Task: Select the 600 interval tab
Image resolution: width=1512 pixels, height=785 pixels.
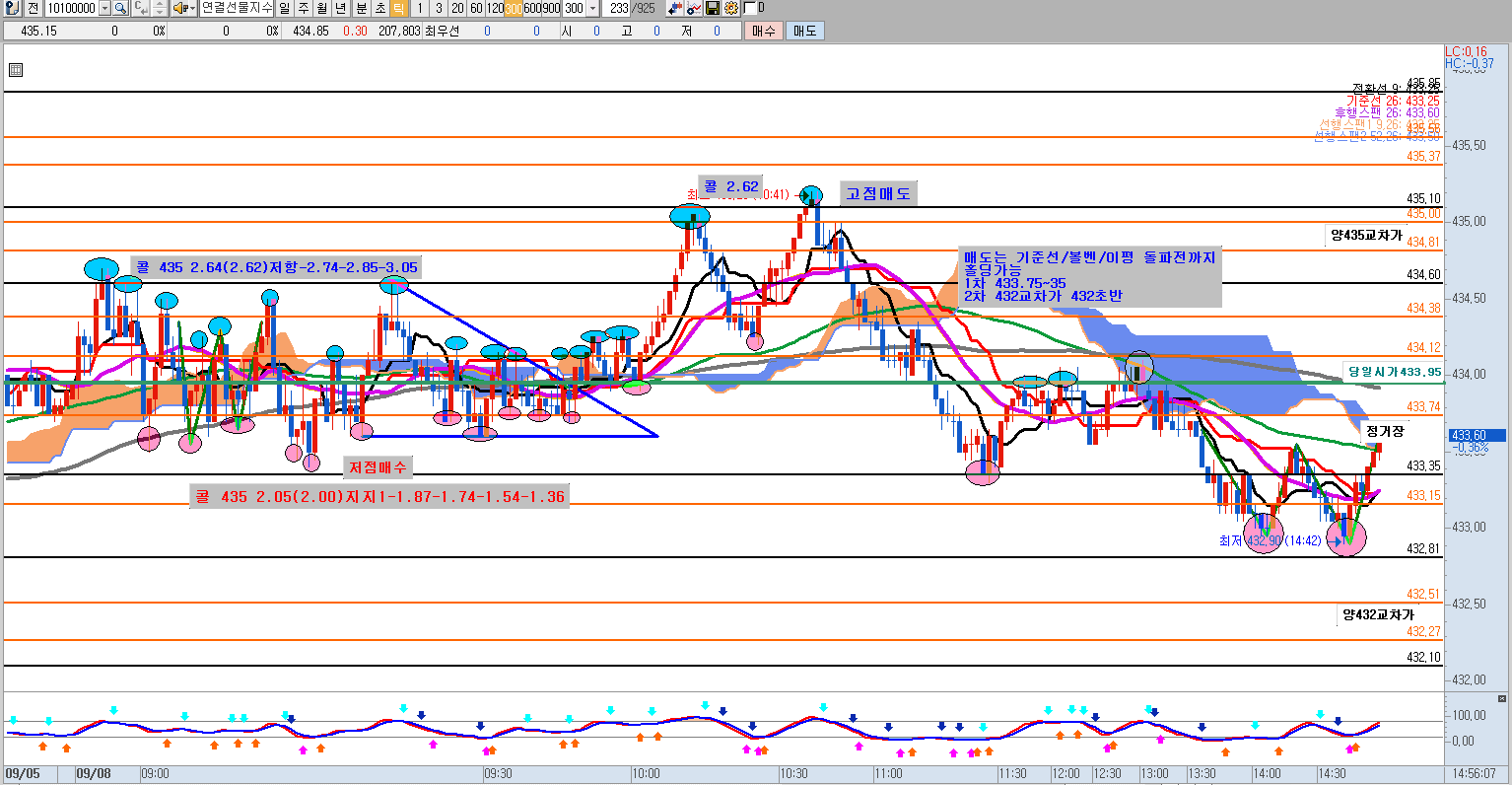Action: tap(532, 8)
